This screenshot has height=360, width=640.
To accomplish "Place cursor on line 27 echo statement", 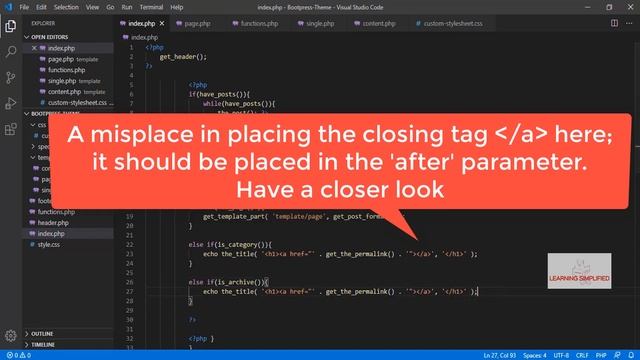I will 340,292.
